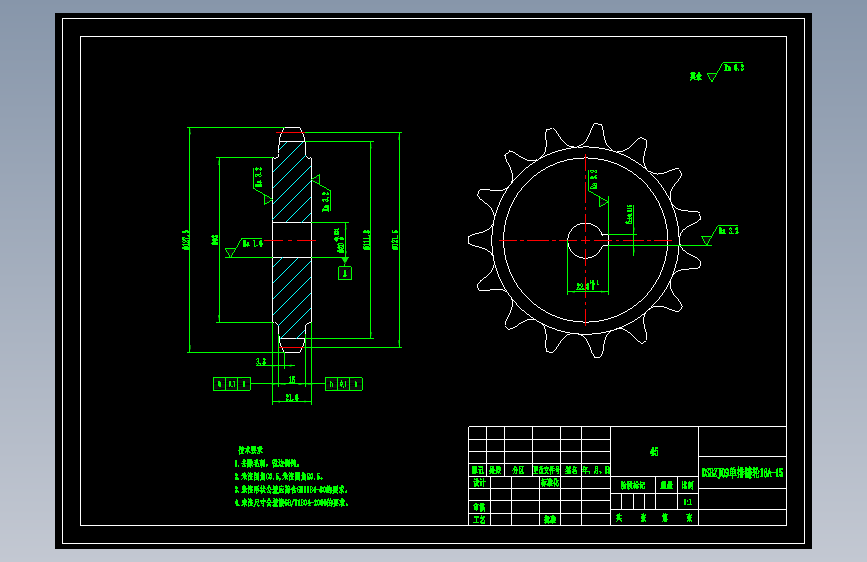Click the 标记 header cell in title block
The width and height of the screenshot is (867, 562).
478,470
